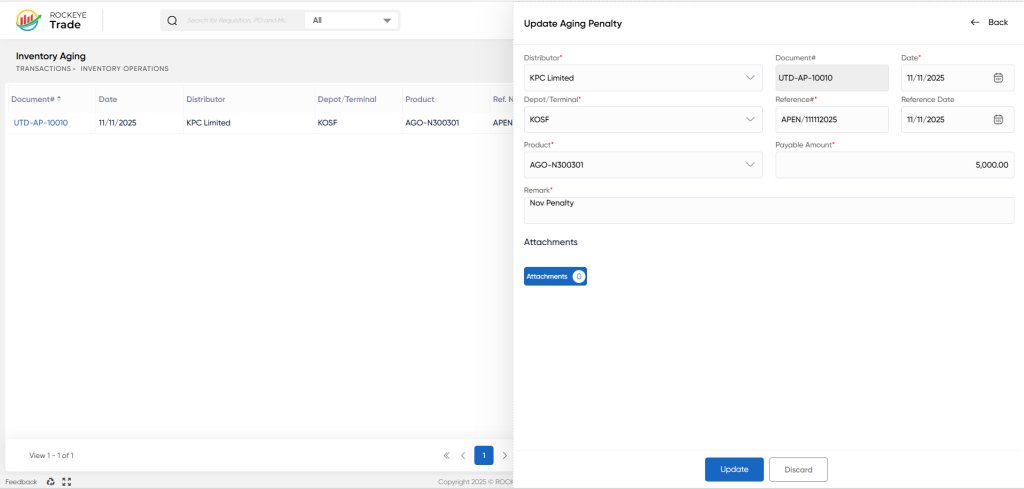The image size is (1024, 489).
Task: Click the search magnifier icon
Action: pos(172,20)
